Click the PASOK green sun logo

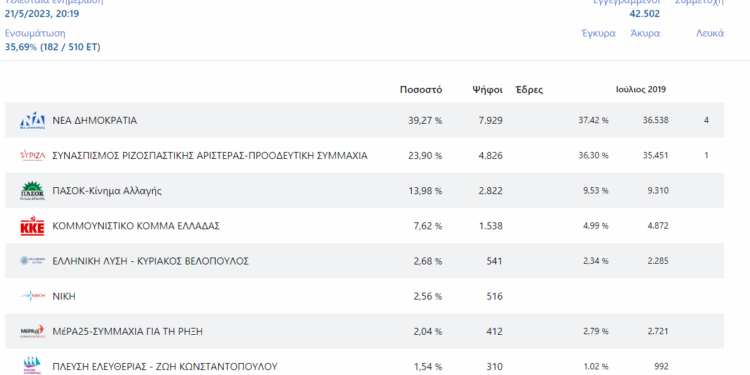[x=32, y=191]
